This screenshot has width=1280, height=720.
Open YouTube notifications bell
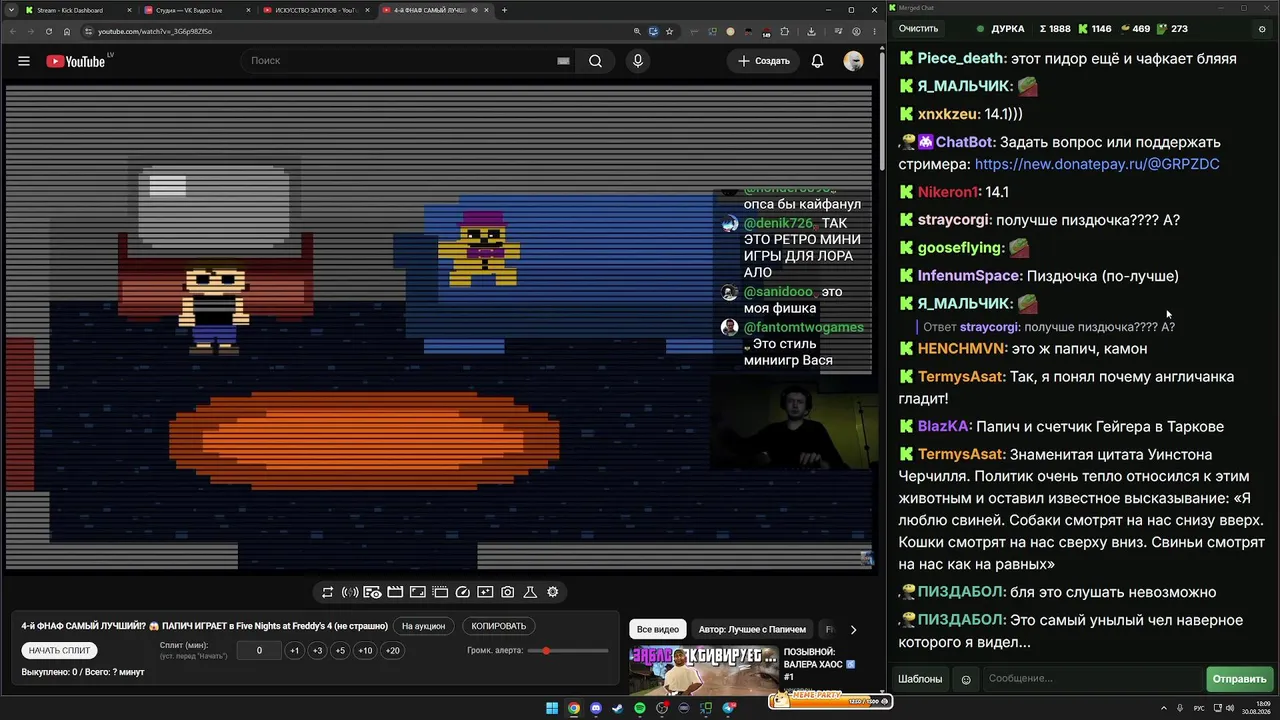(x=817, y=61)
